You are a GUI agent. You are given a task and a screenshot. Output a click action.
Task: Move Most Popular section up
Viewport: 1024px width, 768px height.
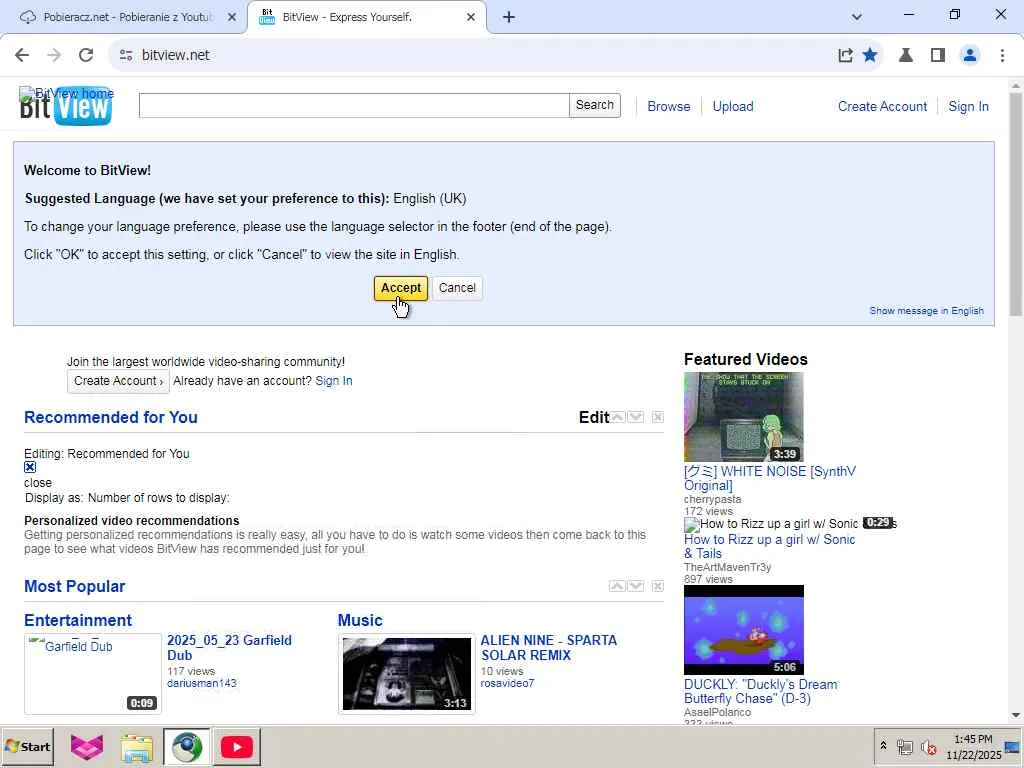point(617,586)
